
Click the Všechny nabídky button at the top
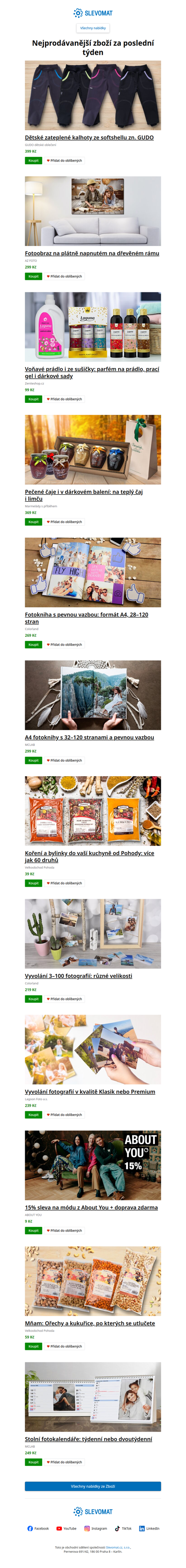[x=93, y=28]
